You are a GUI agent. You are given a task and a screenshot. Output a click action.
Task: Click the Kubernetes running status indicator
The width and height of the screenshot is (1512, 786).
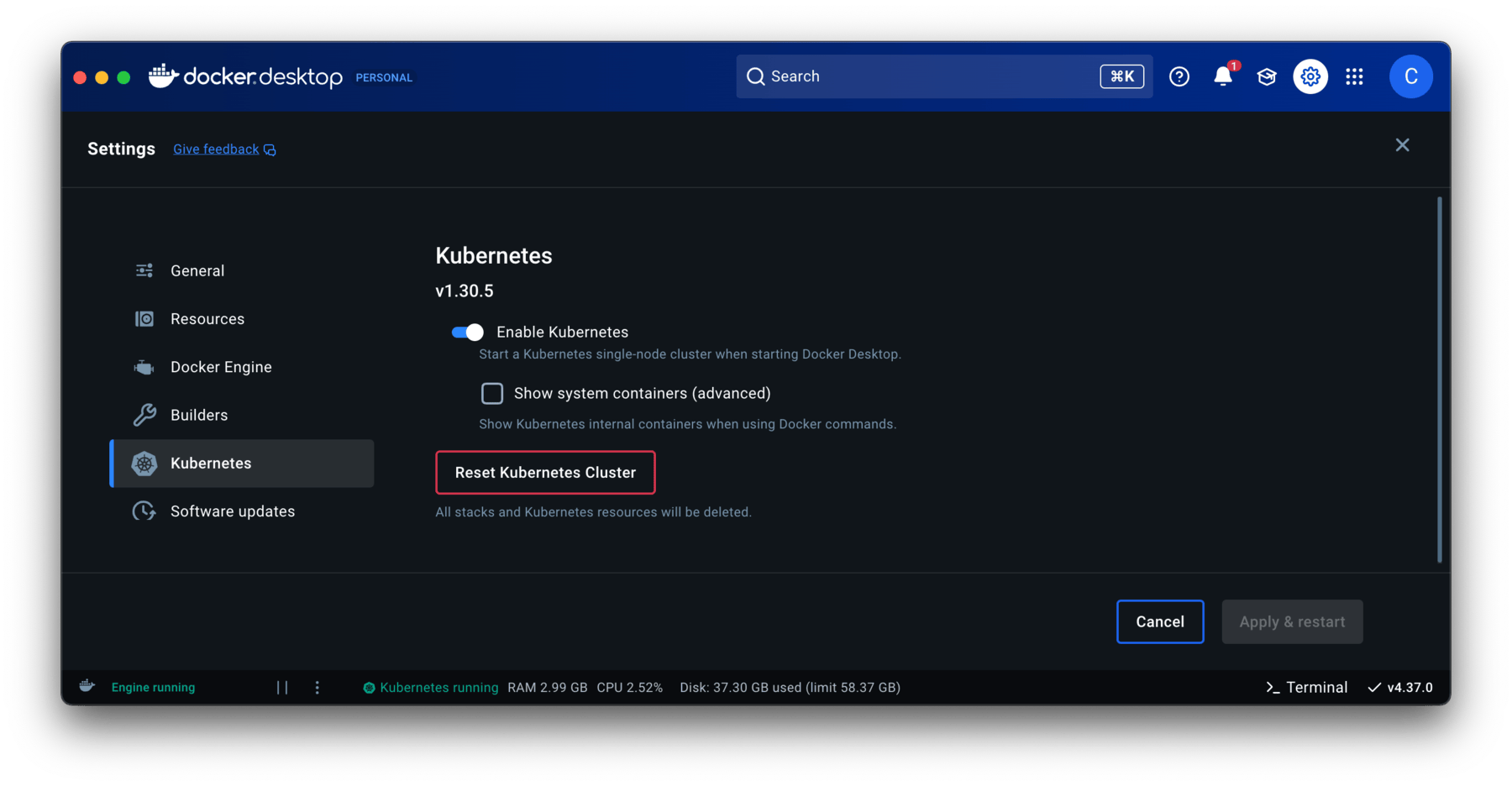[x=430, y=687]
